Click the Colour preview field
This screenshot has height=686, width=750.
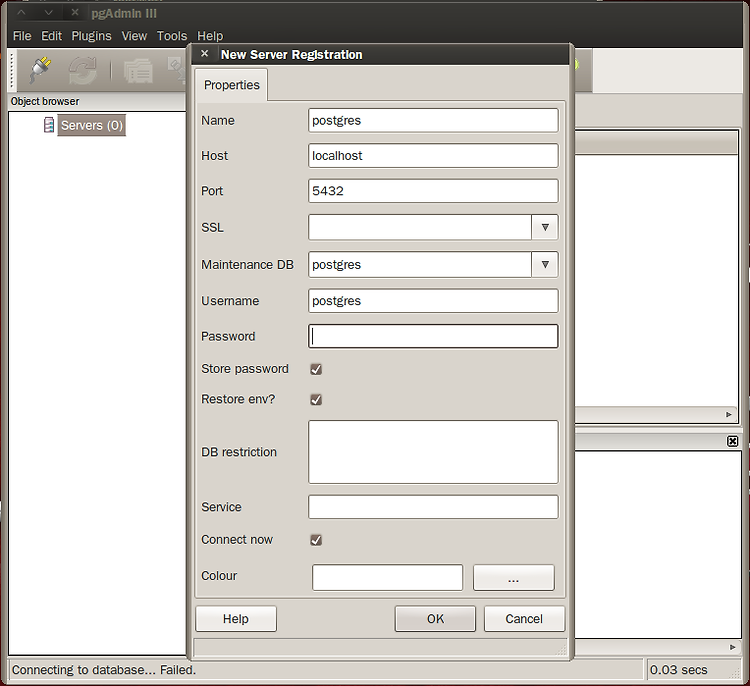pyautogui.click(x=387, y=577)
